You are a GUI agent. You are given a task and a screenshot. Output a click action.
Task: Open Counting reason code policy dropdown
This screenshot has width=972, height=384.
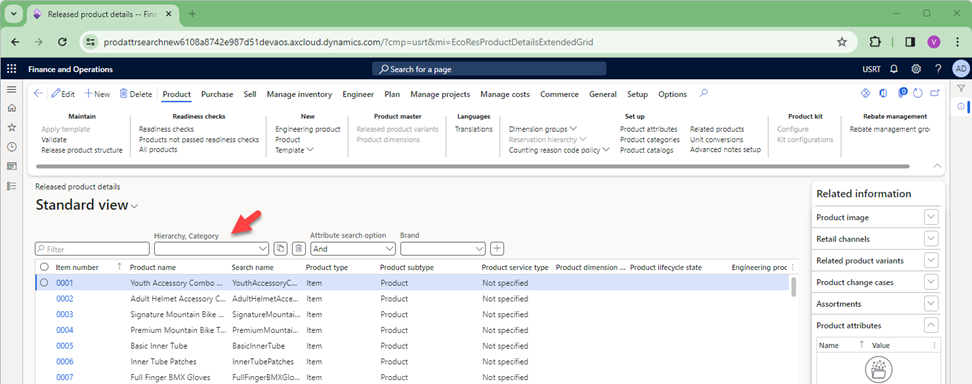point(559,150)
